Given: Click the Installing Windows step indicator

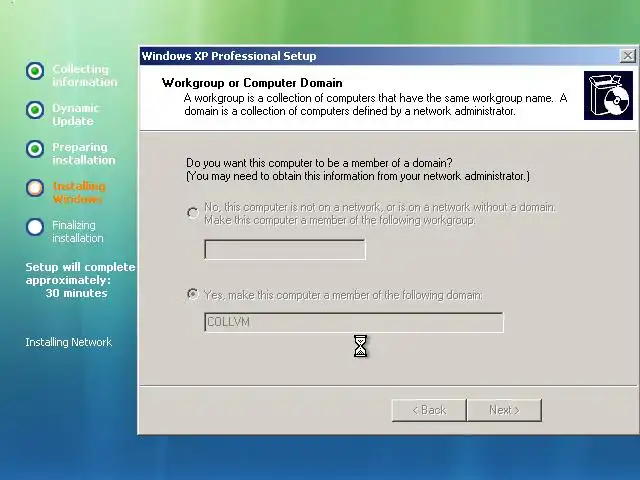Looking at the screenshot, I should pyautogui.click(x=35, y=188).
